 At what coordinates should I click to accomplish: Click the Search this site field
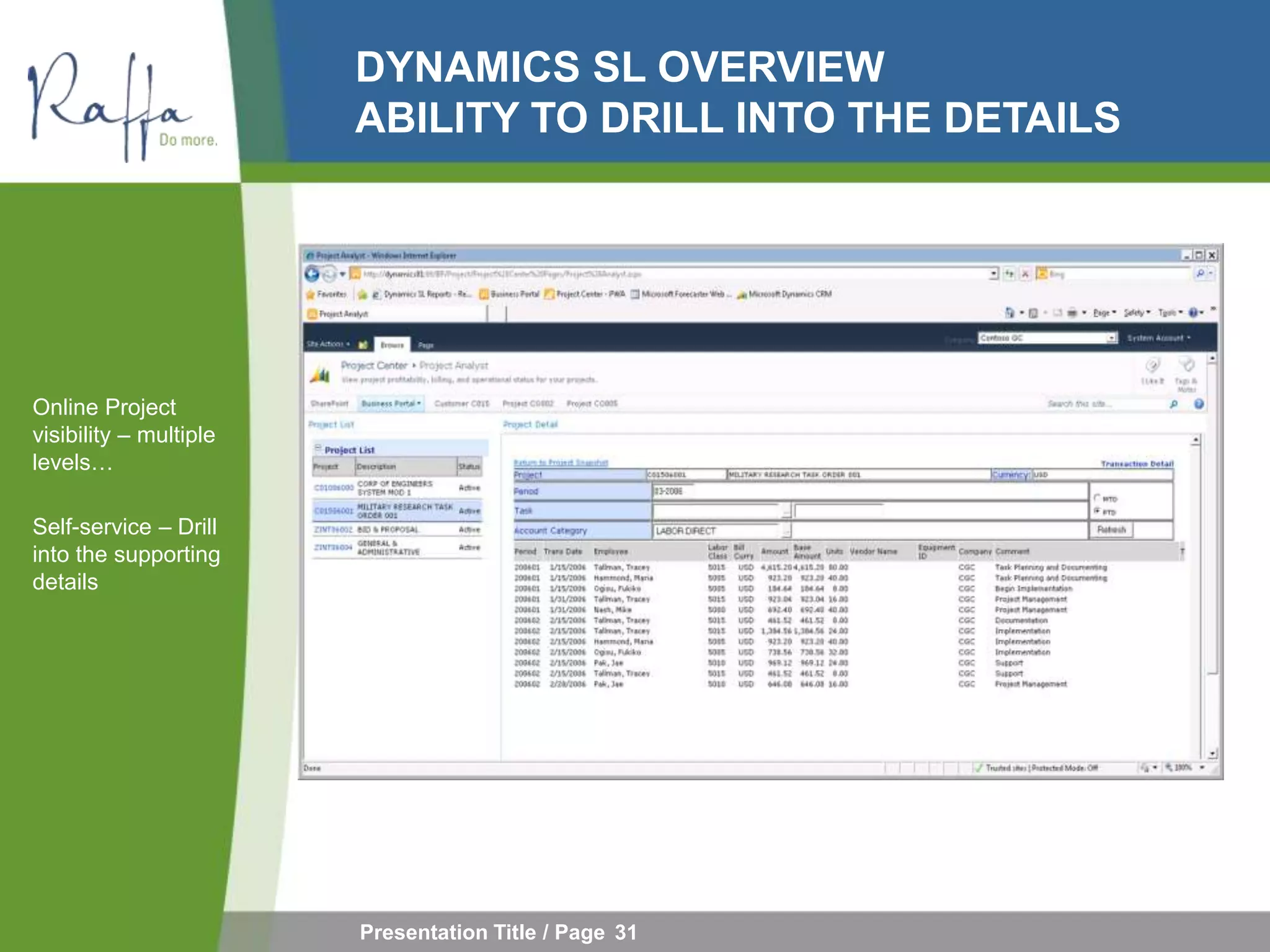click(1106, 404)
